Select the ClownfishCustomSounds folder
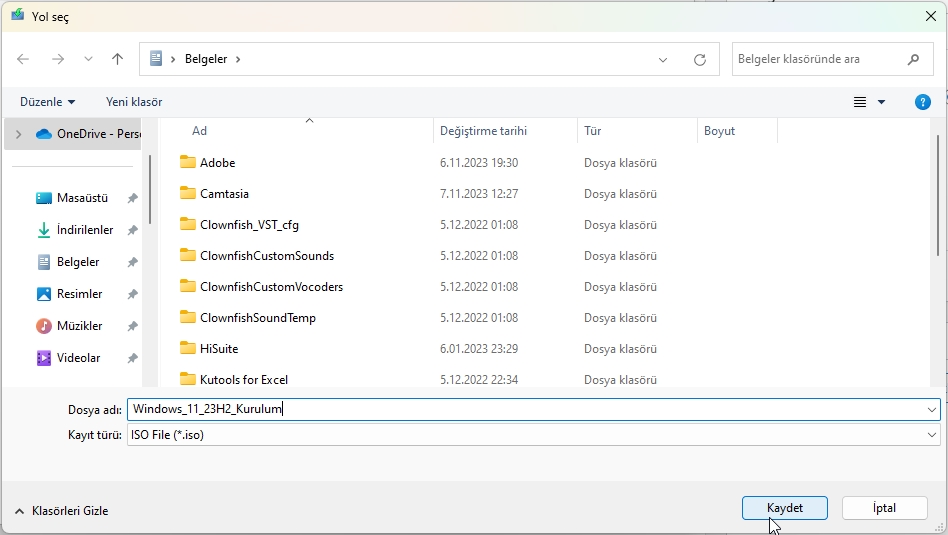948x535 pixels. (x=267, y=256)
